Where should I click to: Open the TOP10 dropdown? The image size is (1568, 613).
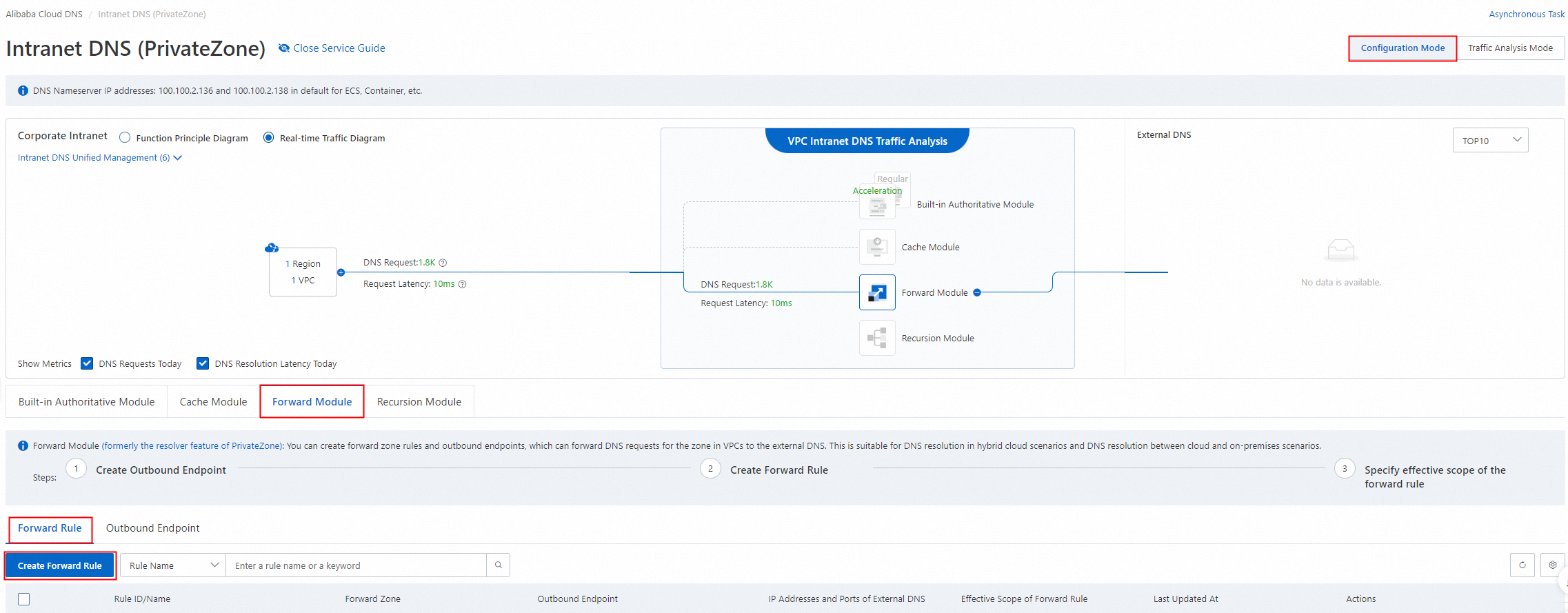1490,140
